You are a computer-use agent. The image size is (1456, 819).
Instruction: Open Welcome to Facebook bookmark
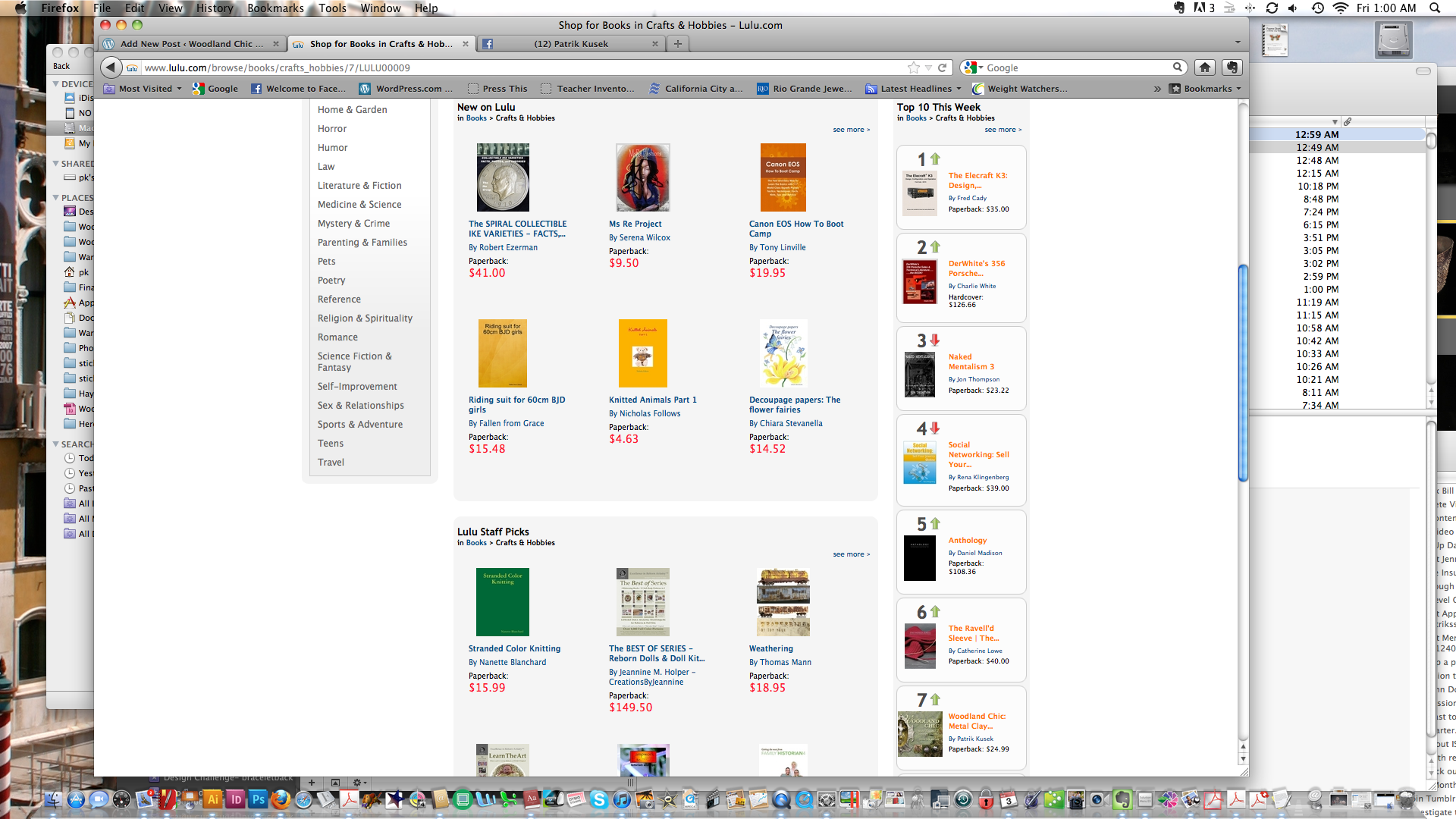[299, 89]
